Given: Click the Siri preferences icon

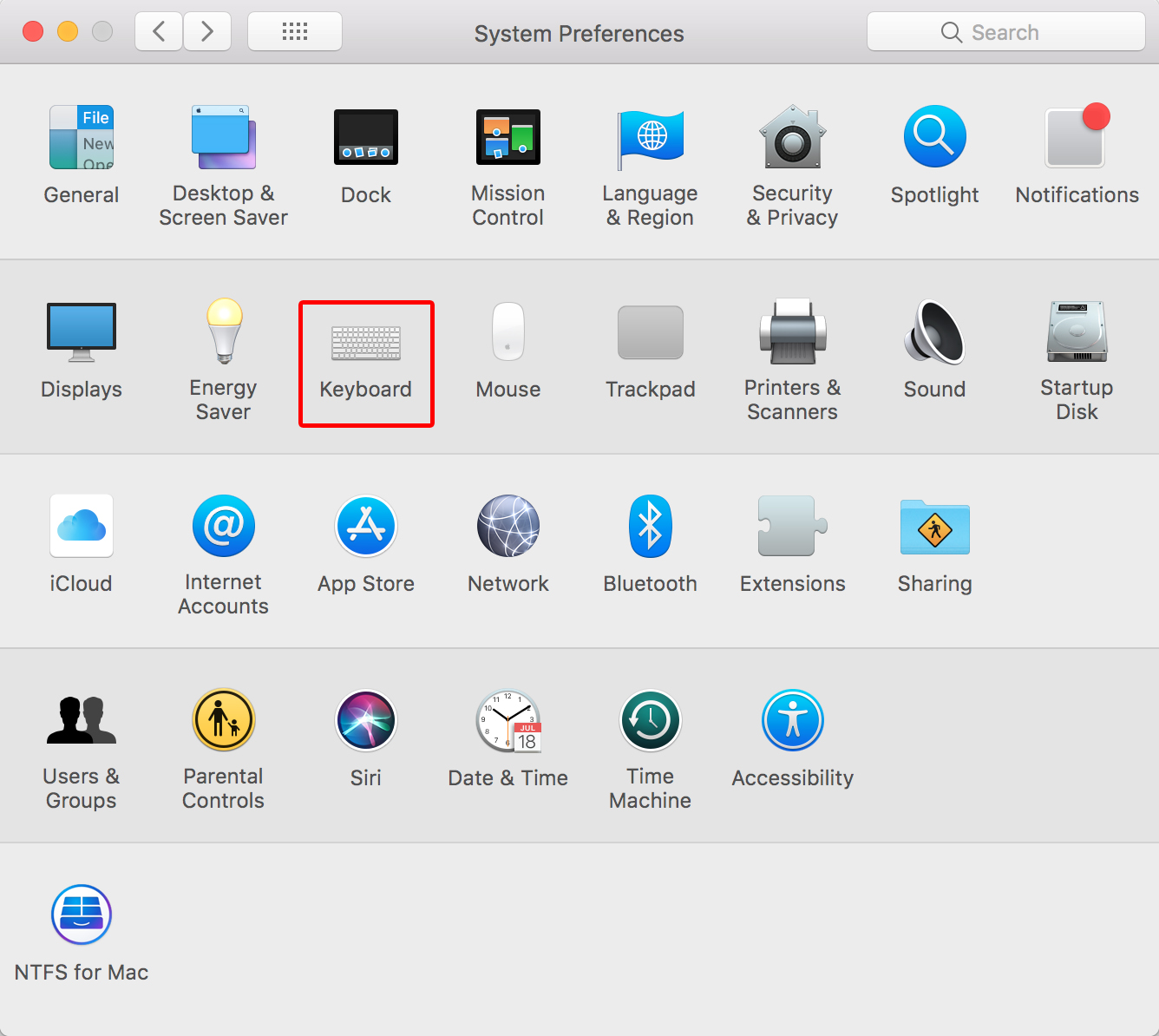Looking at the screenshot, I should point(365,721).
